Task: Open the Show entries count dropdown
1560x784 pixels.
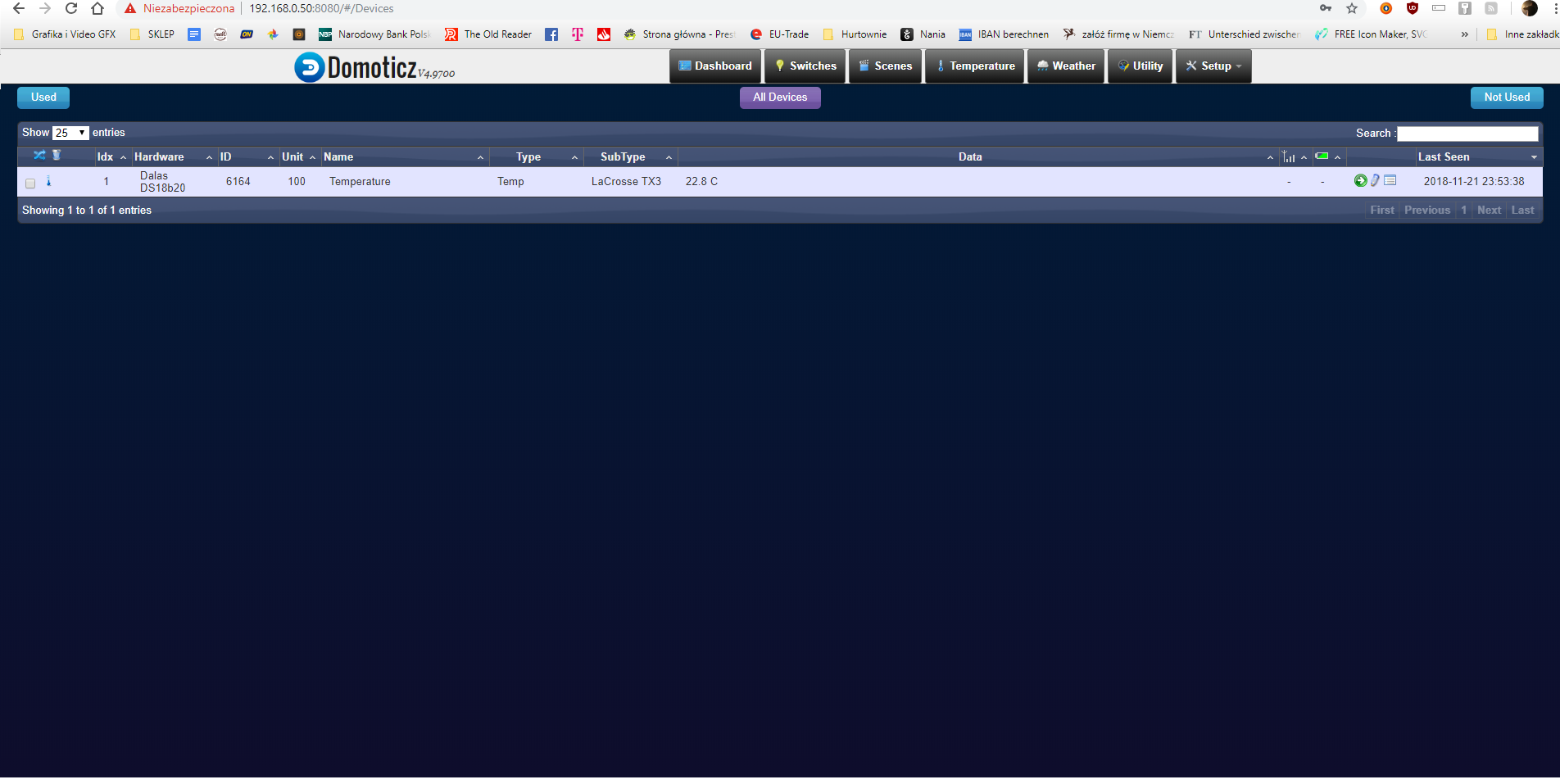Action: click(x=70, y=133)
